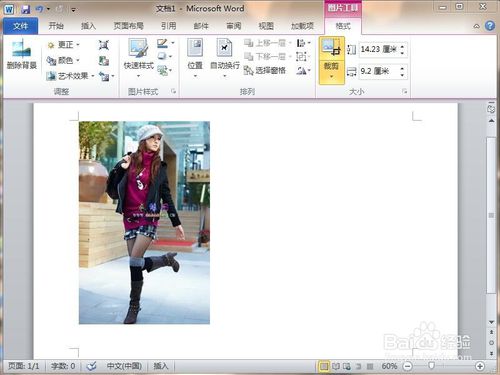Click the proofing check icon in status bar
This screenshot has height=375, width=500.
click(92, 366)
